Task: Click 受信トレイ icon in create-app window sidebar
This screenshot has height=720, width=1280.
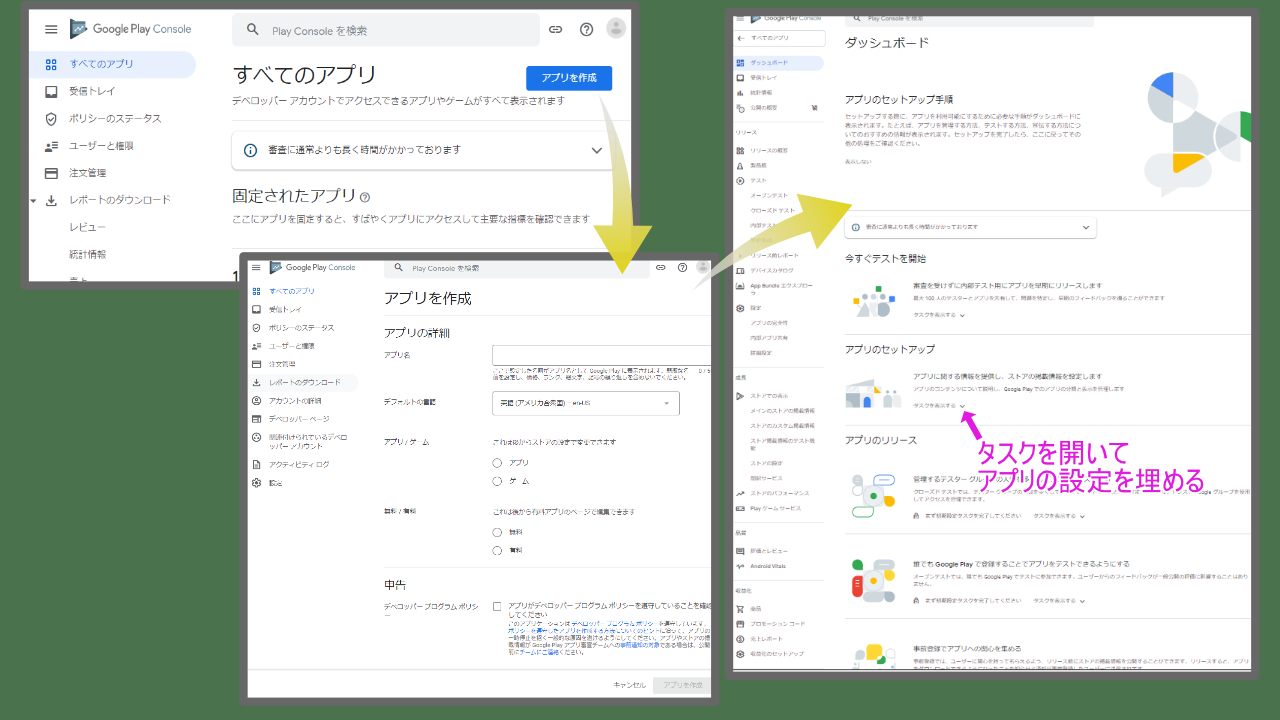Action: pyautogui.click(x=257, y=309)
